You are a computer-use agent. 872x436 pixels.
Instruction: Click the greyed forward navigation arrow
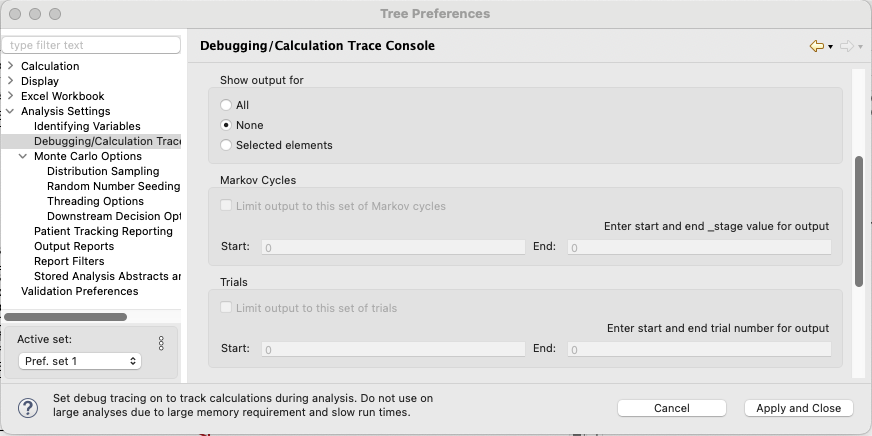click(846, 46)
